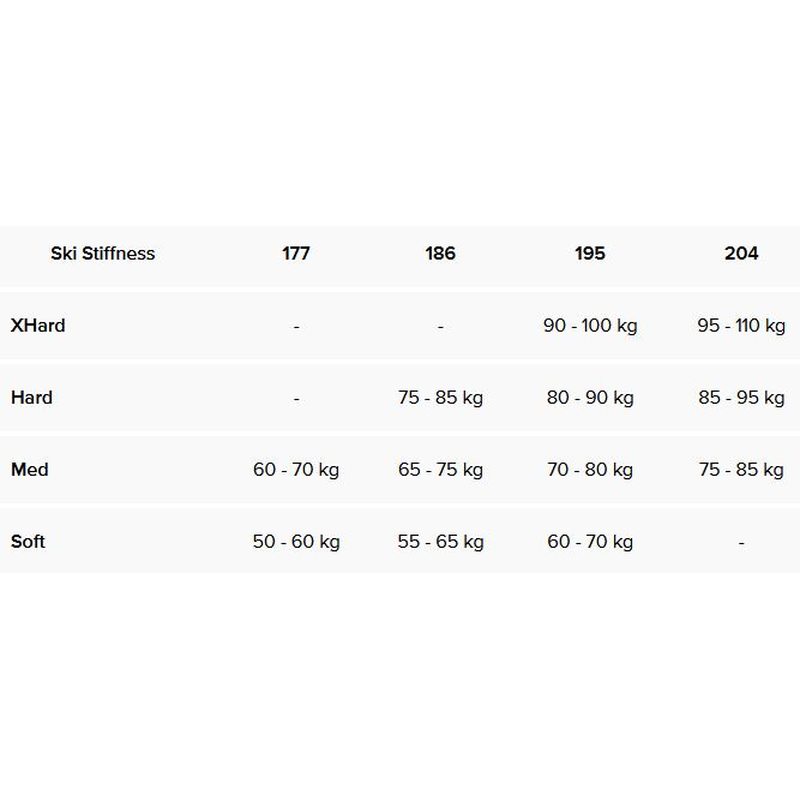Select the Hard row label
This screenshot has width=800, height=800.
click(x=32, y=397)
